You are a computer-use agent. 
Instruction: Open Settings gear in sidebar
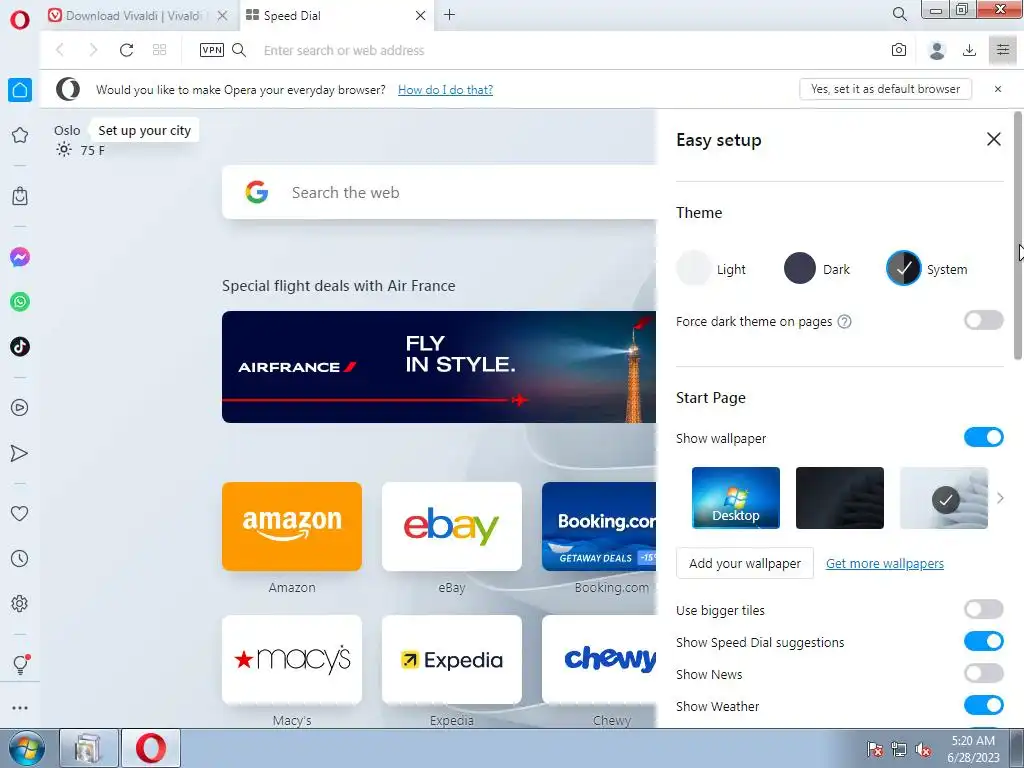tap(20, 603)
